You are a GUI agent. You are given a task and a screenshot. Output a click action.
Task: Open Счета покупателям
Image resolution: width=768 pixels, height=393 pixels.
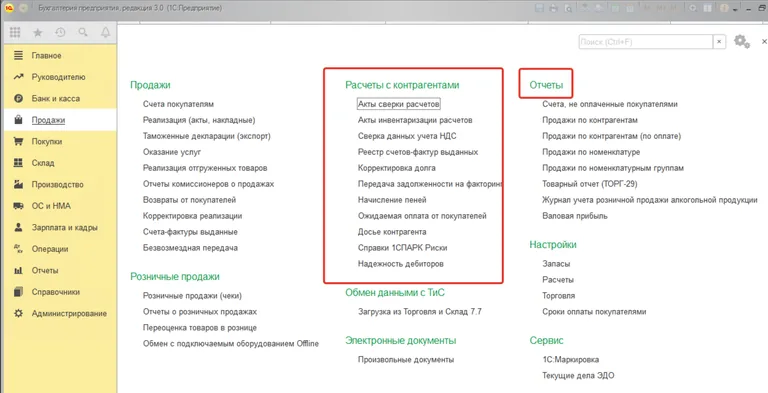point(178,104)
